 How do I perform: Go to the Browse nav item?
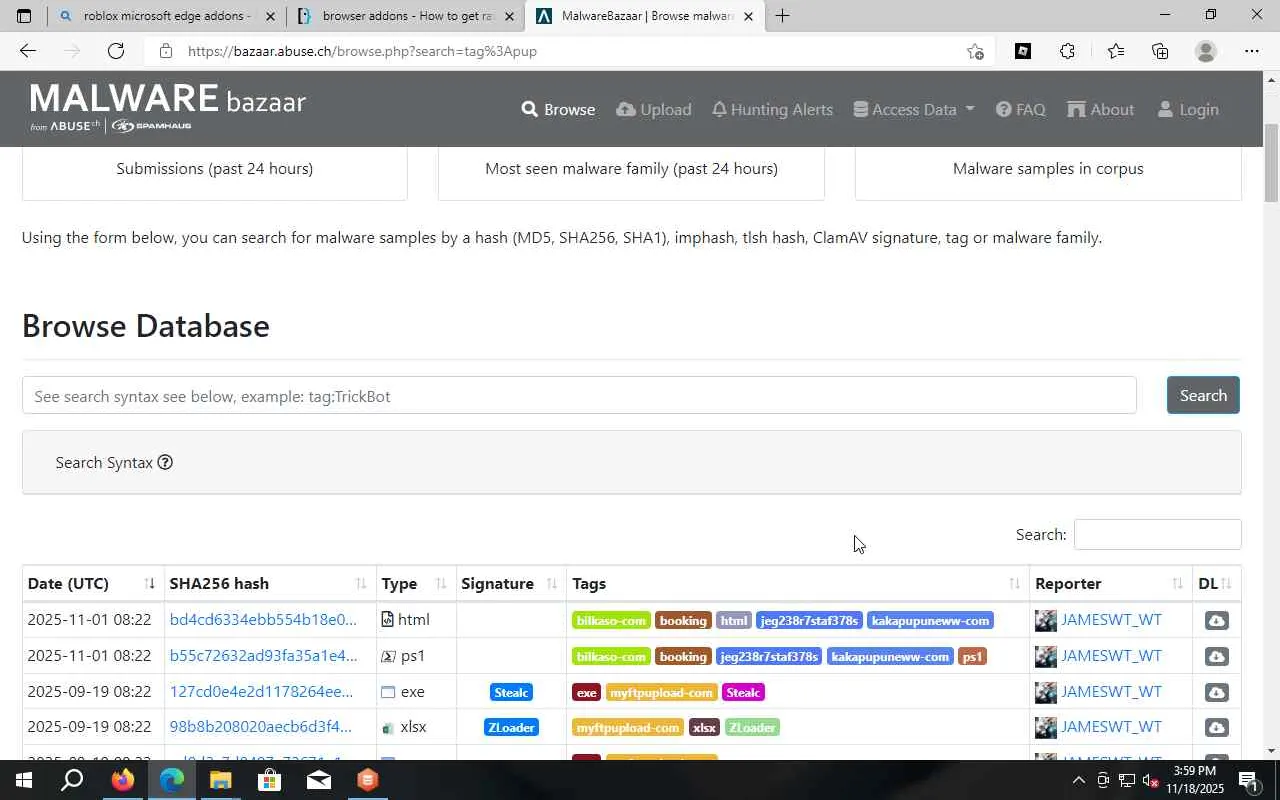coord(558,109)
